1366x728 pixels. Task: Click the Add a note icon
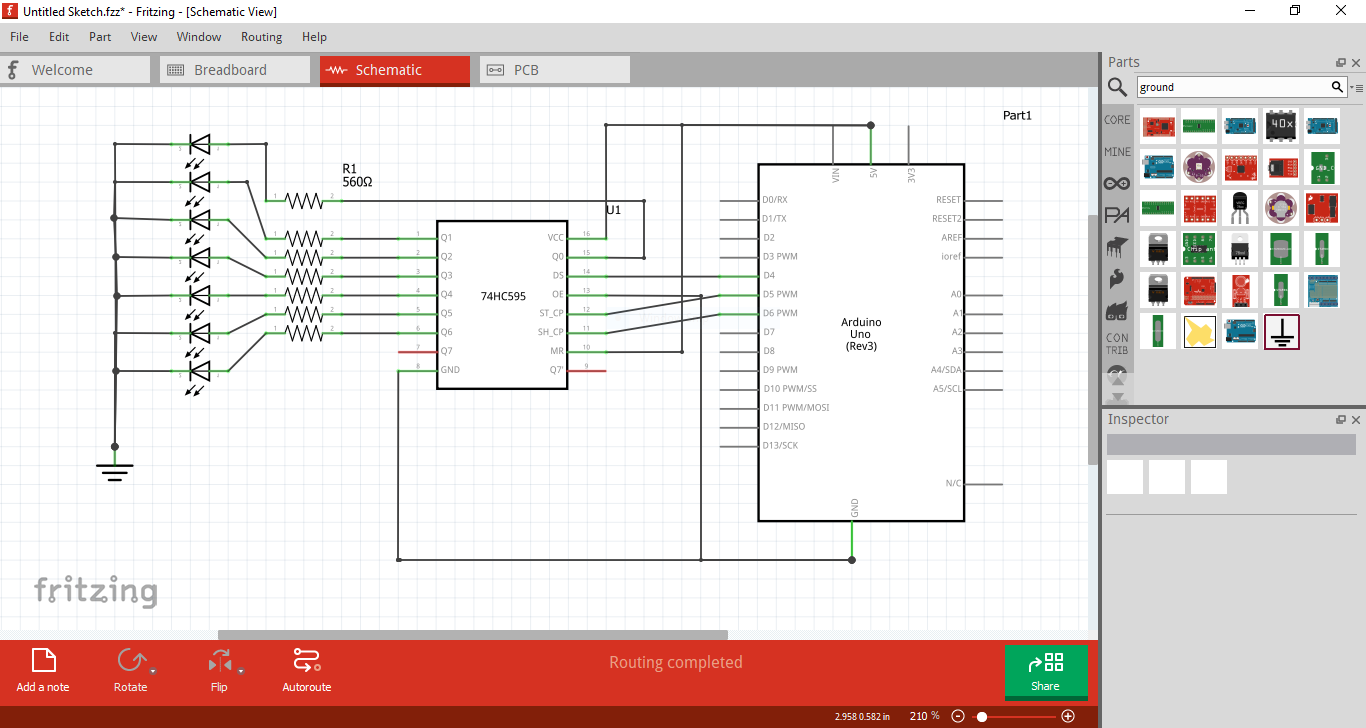pyautogui.click(x=42, y=660)
